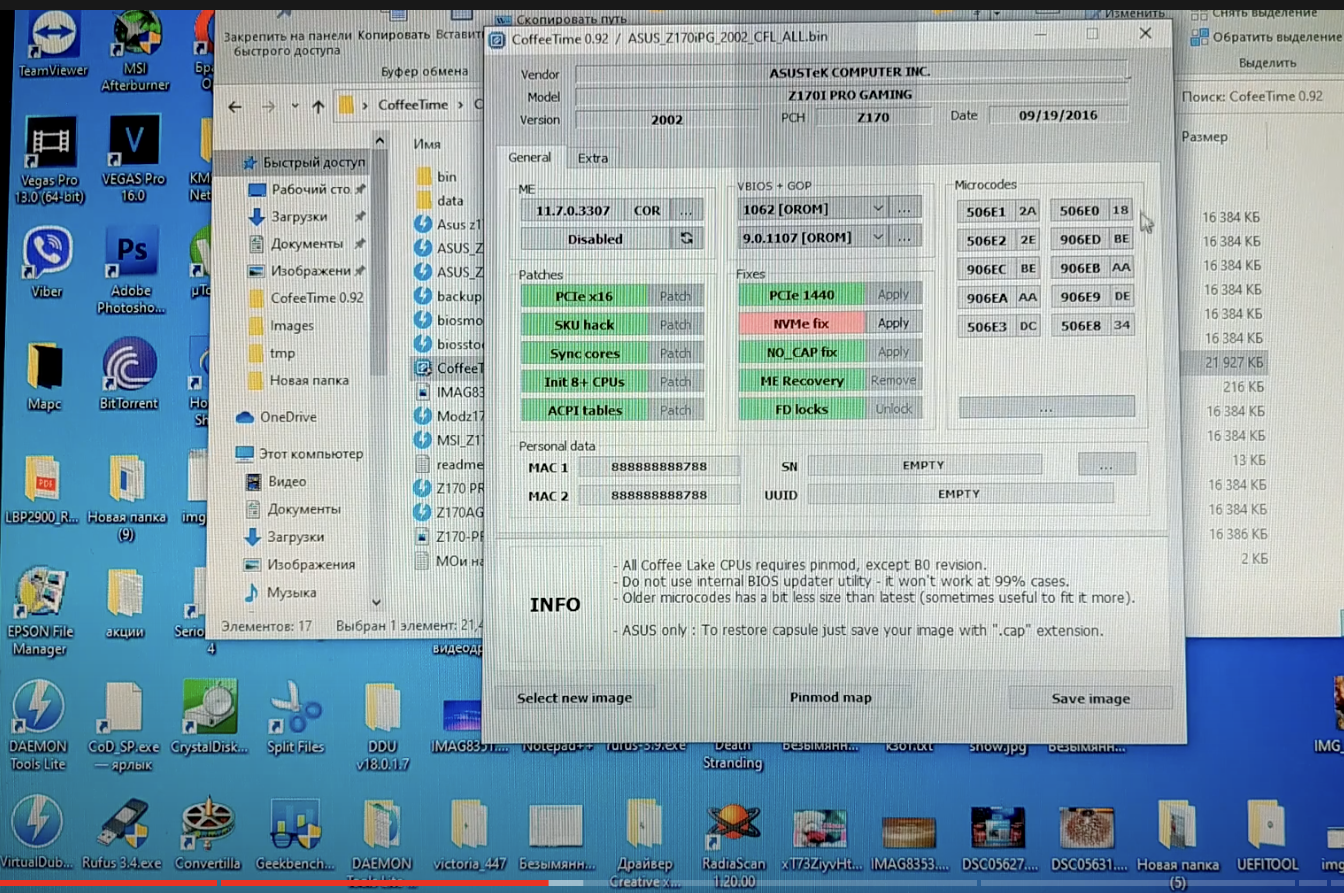This screenshot has height=893, width=1344.
Task: Select Этот компьютер in Explorer sidebar
Action: 300,454
